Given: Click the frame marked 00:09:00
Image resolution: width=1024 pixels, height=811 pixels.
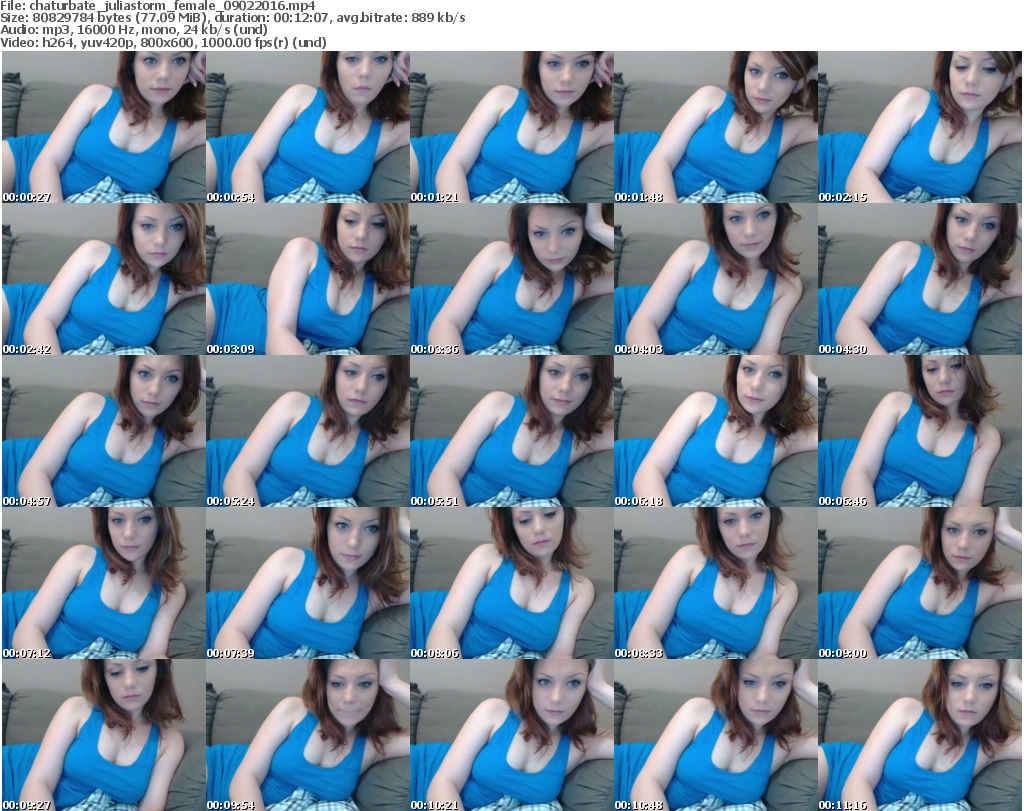Looking at the screenshot, I should pyautogui.click(x=920, y=583).
